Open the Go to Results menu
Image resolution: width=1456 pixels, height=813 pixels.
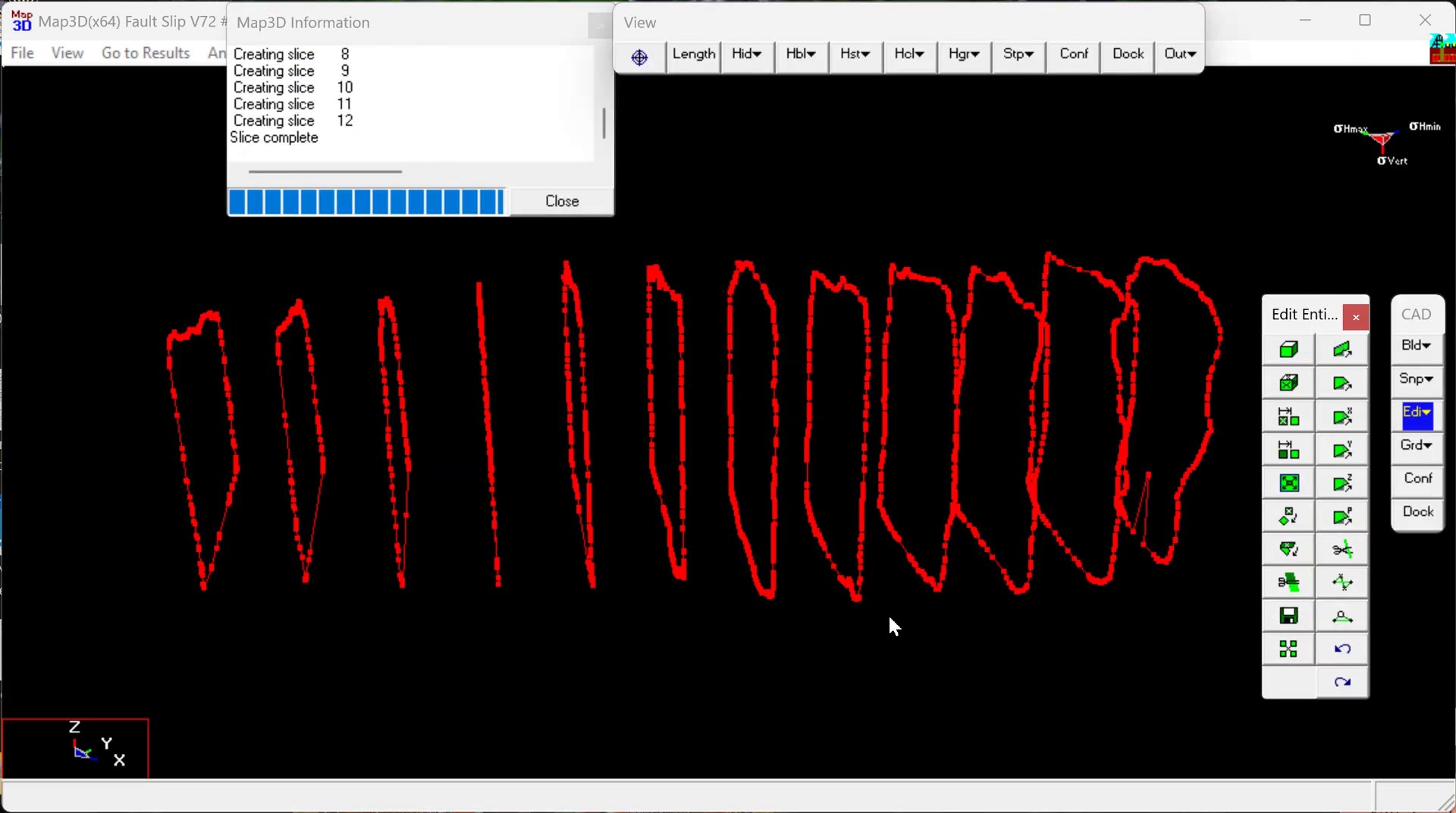(146, 53)
